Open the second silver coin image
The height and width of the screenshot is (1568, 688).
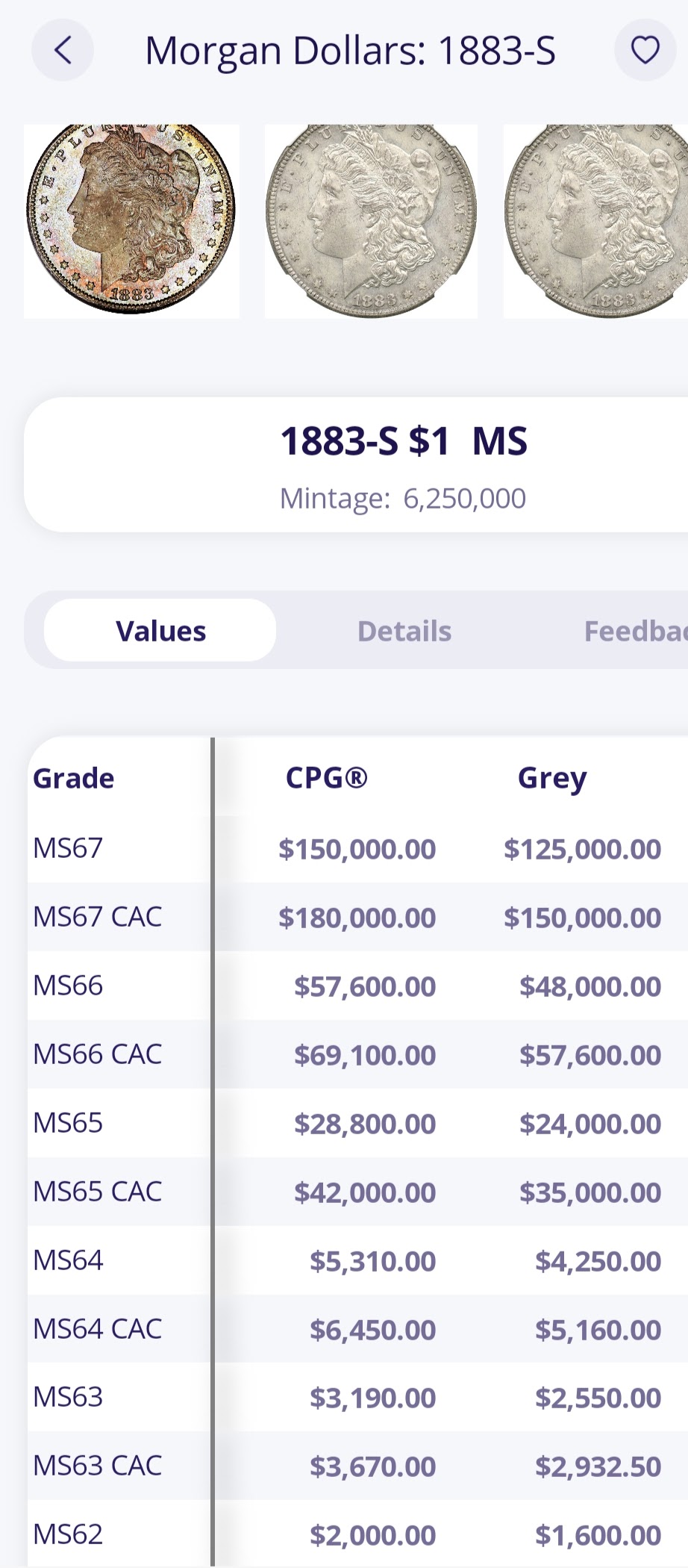coord(371,221)
